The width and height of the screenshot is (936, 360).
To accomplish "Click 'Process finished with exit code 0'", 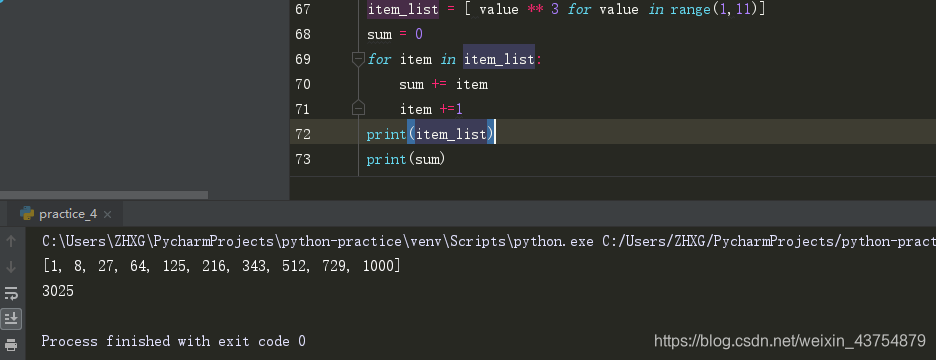I will (174, 341).
